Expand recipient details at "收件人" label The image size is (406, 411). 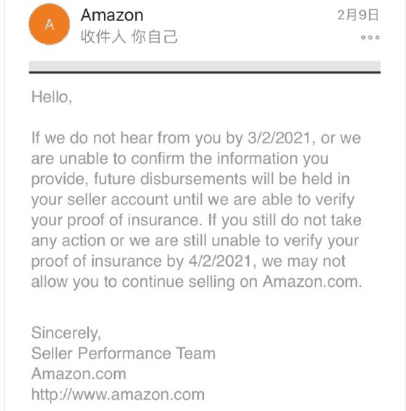(x=103, y=37)
